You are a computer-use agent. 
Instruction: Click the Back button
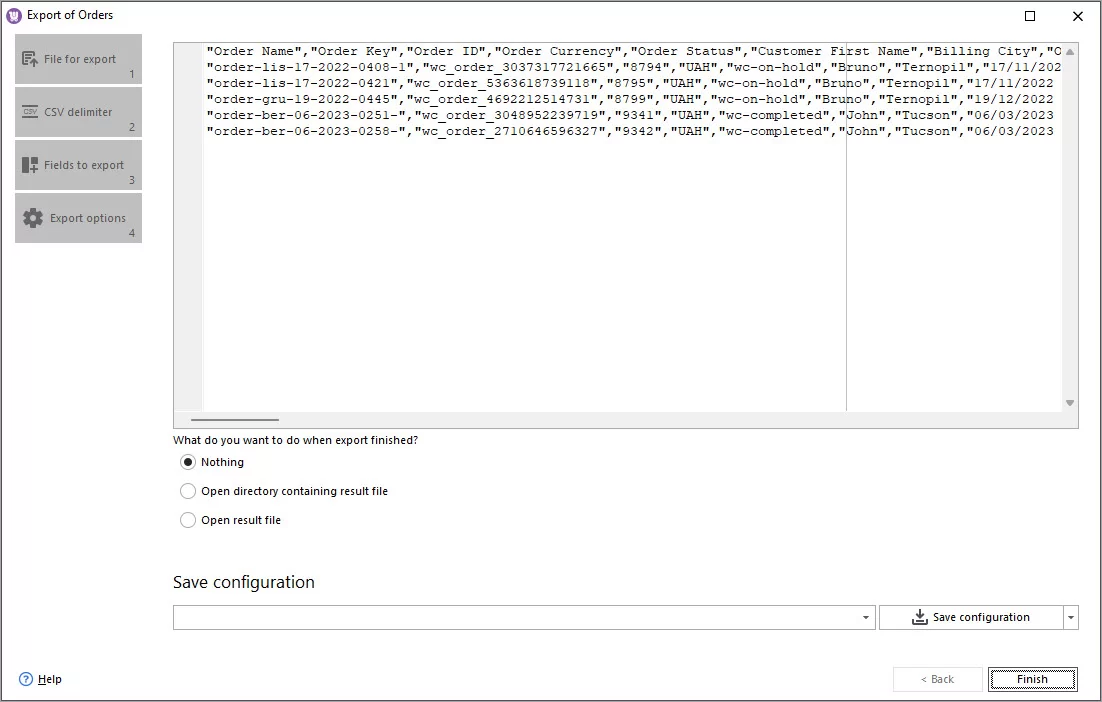click(937, 679)
